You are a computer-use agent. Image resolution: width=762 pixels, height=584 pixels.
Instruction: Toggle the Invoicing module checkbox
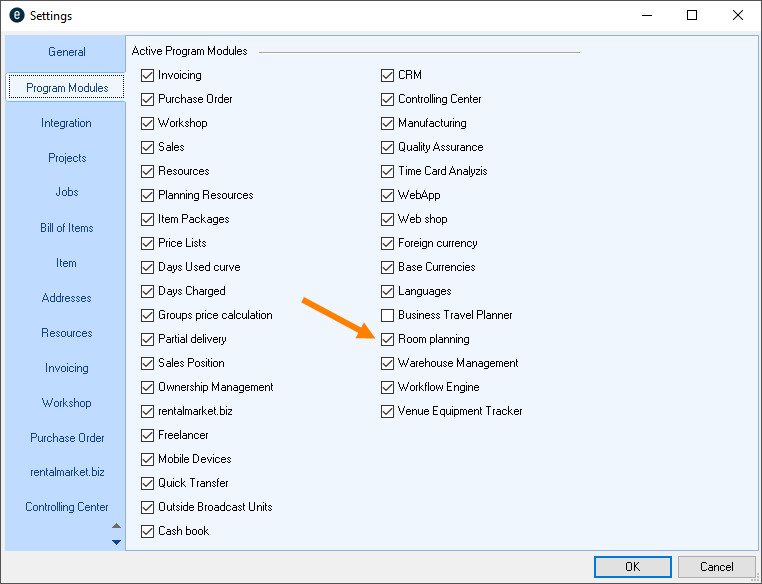point(148,75)
